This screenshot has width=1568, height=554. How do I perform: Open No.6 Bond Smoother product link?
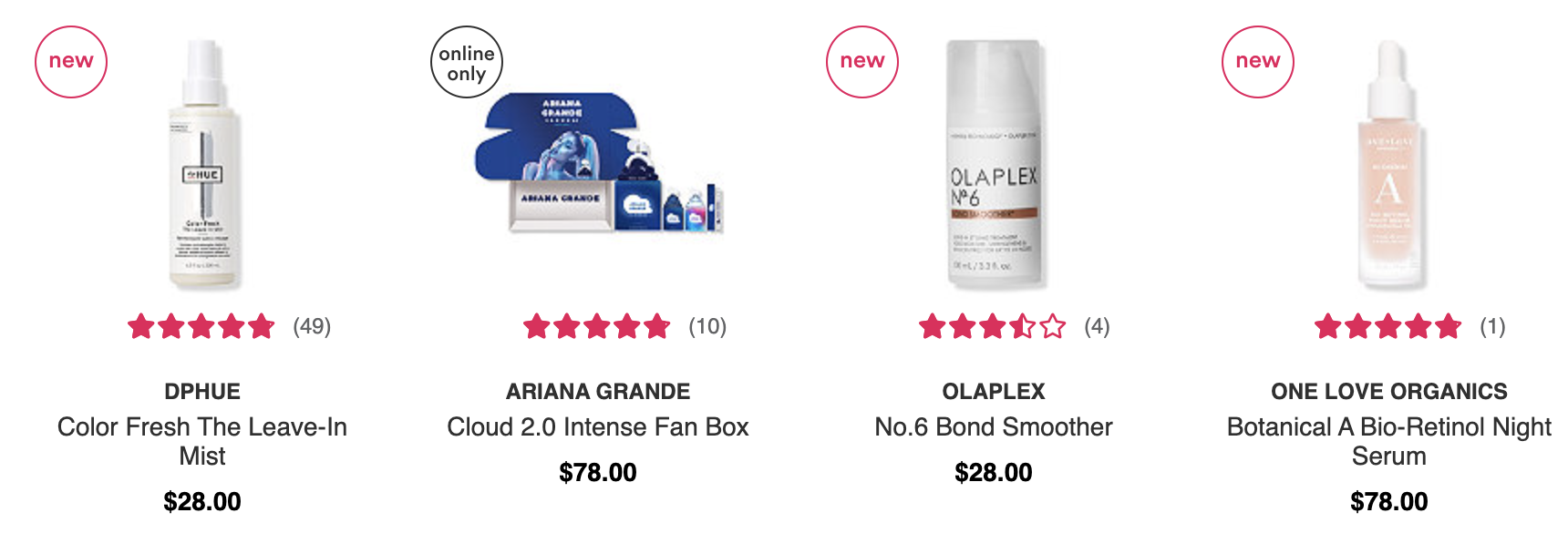point(994,426)
